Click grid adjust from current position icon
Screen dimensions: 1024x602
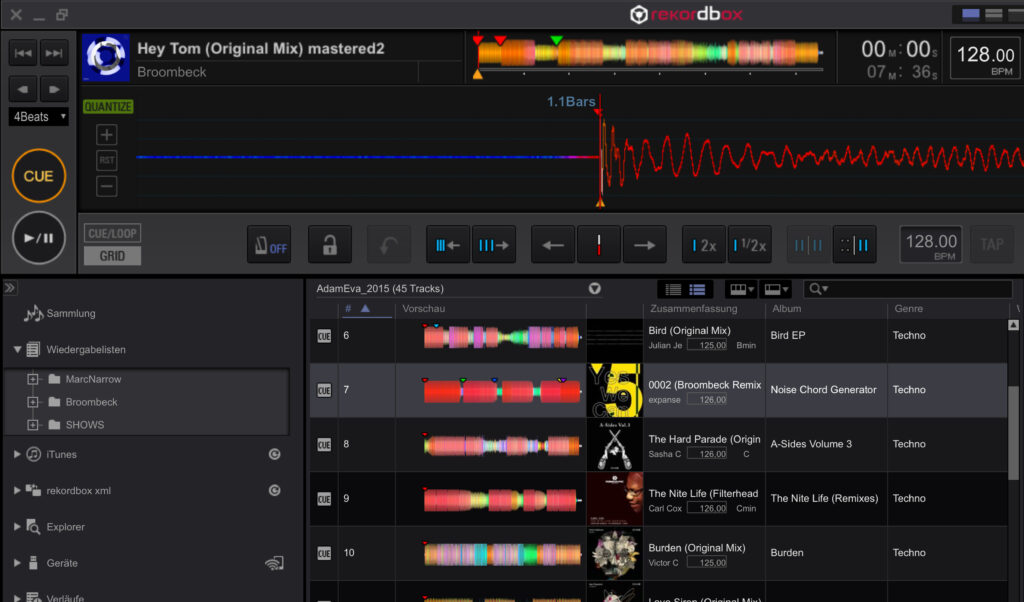[x=854, y=245]
